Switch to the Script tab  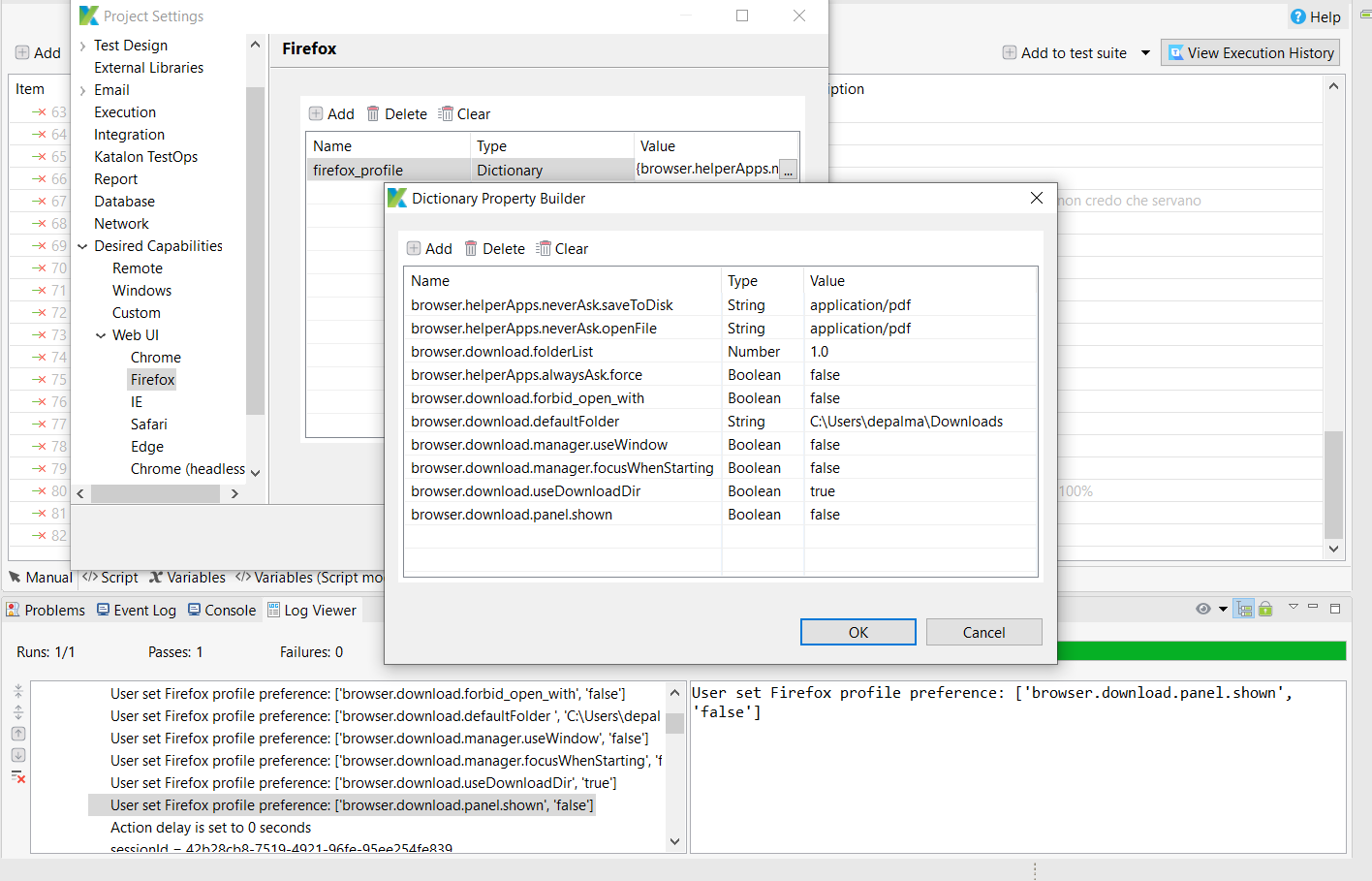coord(110,578)
